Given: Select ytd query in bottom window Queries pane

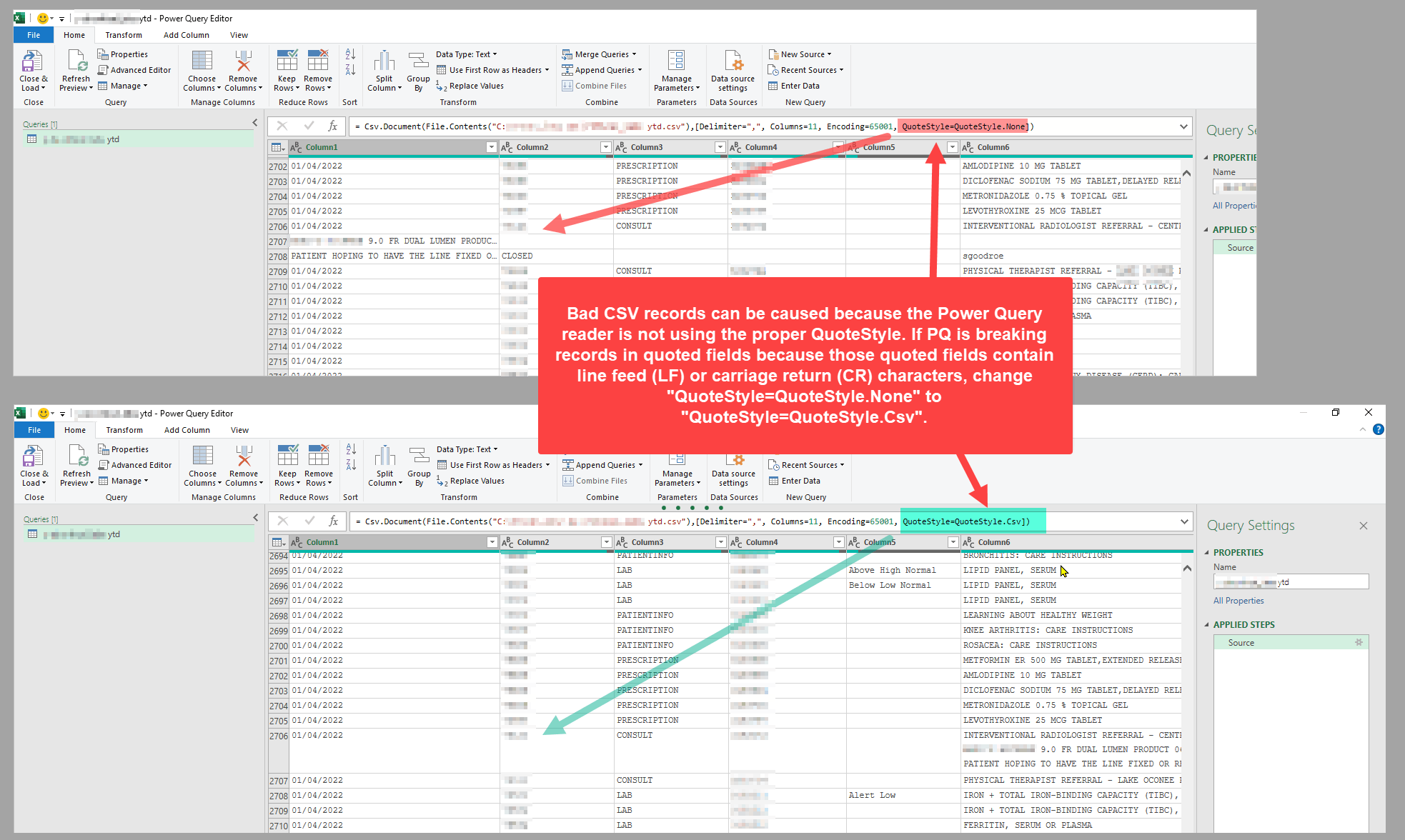Looking at the screenshot, I should tap(139, 534).
